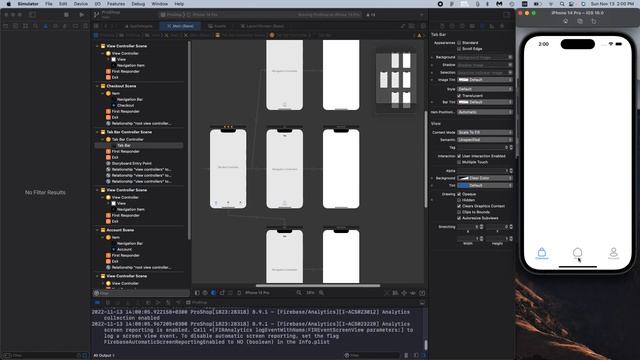Tap the middle tab icon in the simulator
This screenshot has height=360, width=640.
pyautogui.click(x=578, y=252)
